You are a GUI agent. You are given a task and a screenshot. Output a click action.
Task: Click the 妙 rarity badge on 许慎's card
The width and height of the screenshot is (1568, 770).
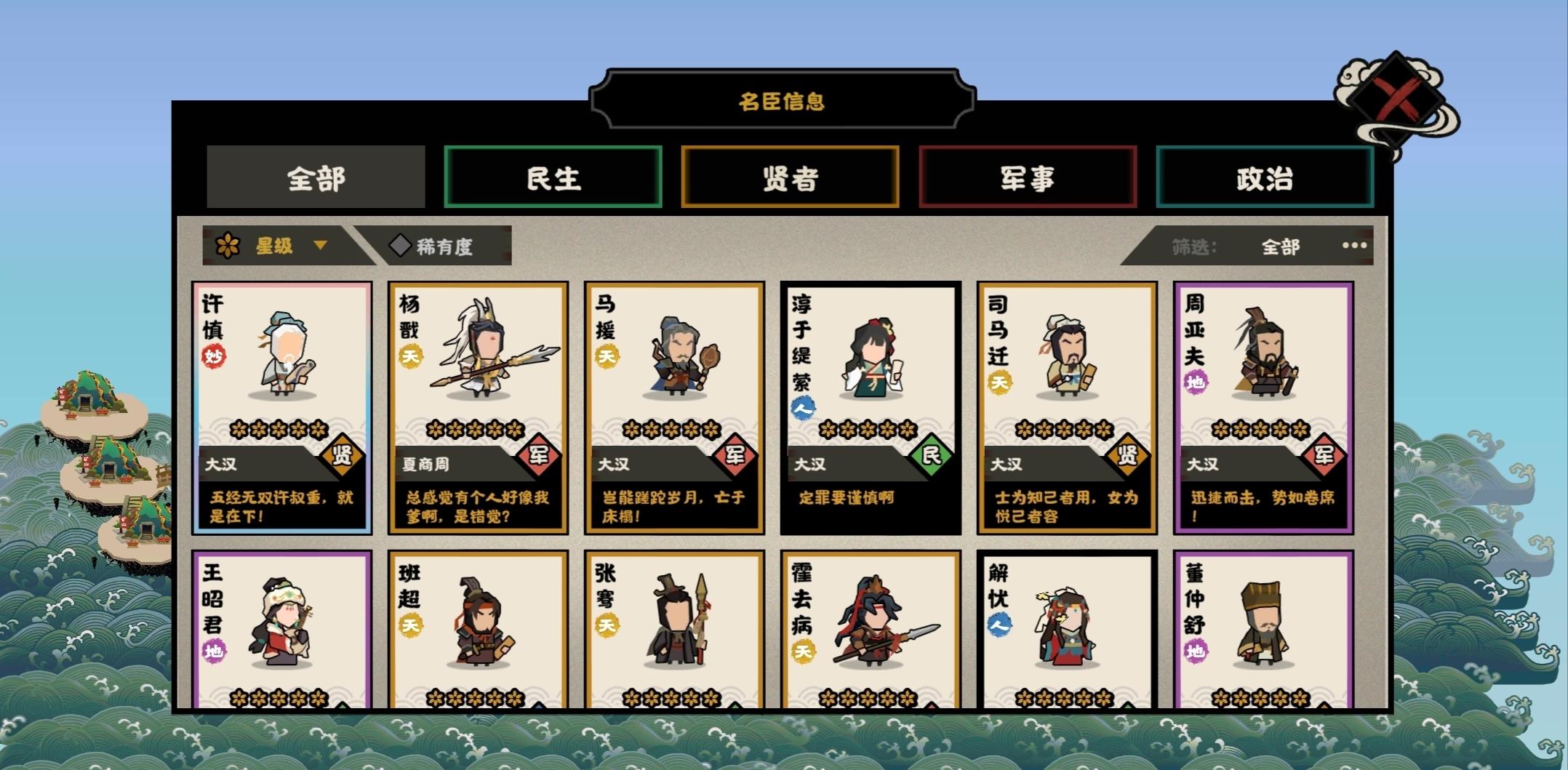pyautogui.click(x=213, y=356)
